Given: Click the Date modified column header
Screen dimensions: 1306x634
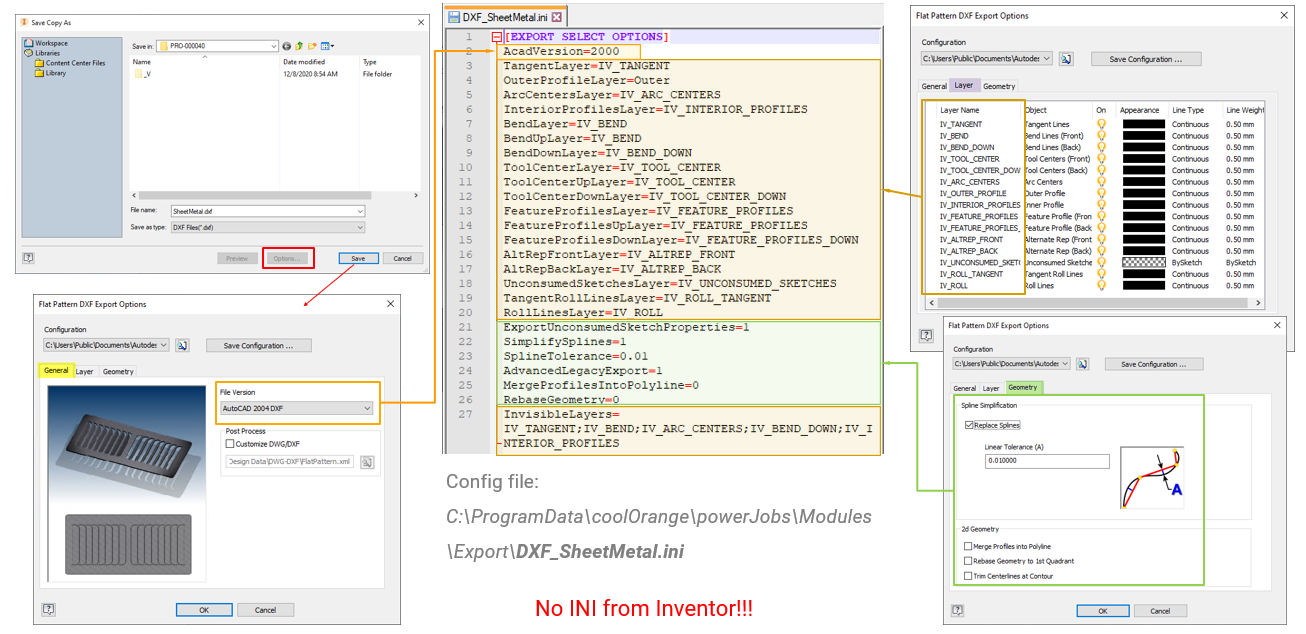Looking at the screenshot, I should [304, 62].
